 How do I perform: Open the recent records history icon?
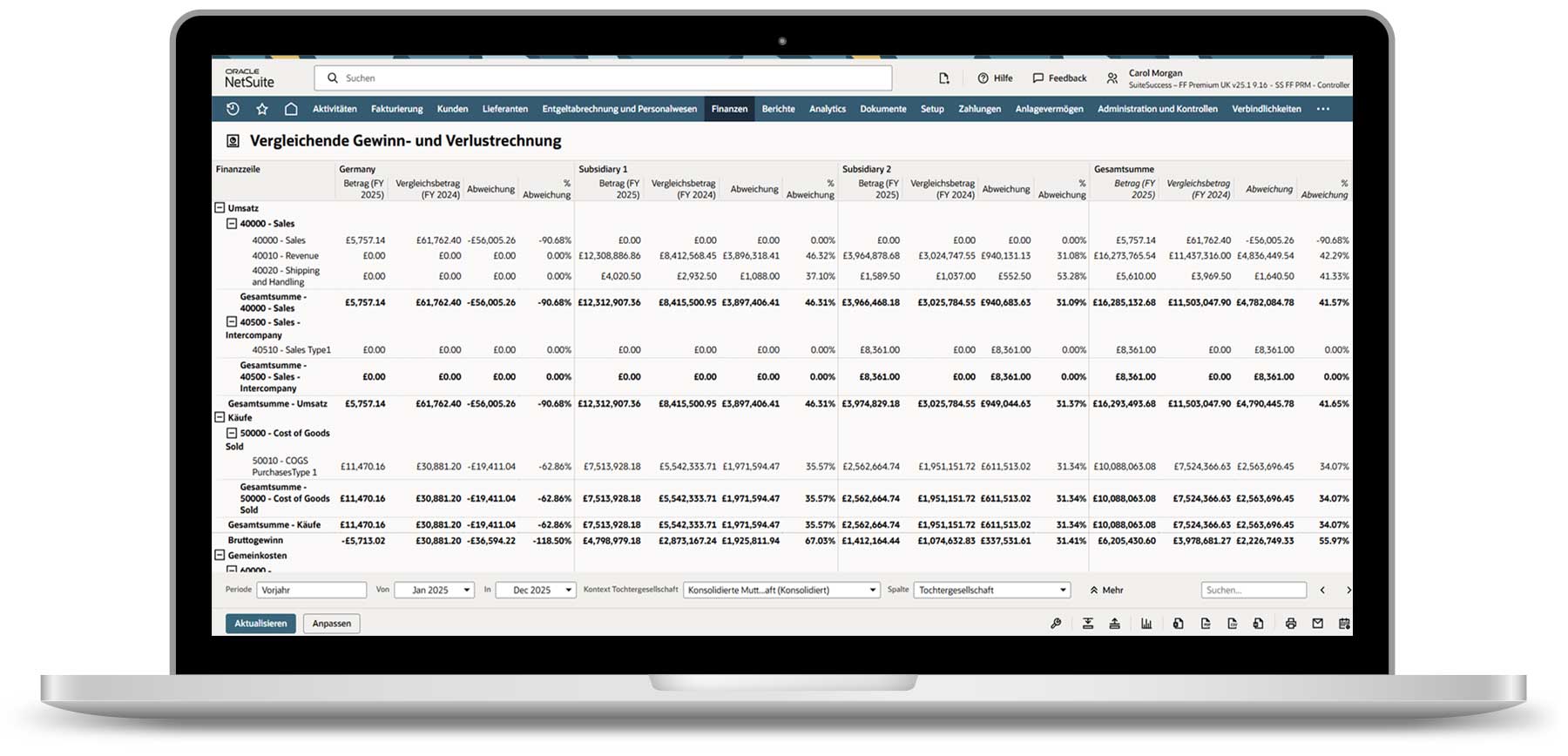pos(233,109)
